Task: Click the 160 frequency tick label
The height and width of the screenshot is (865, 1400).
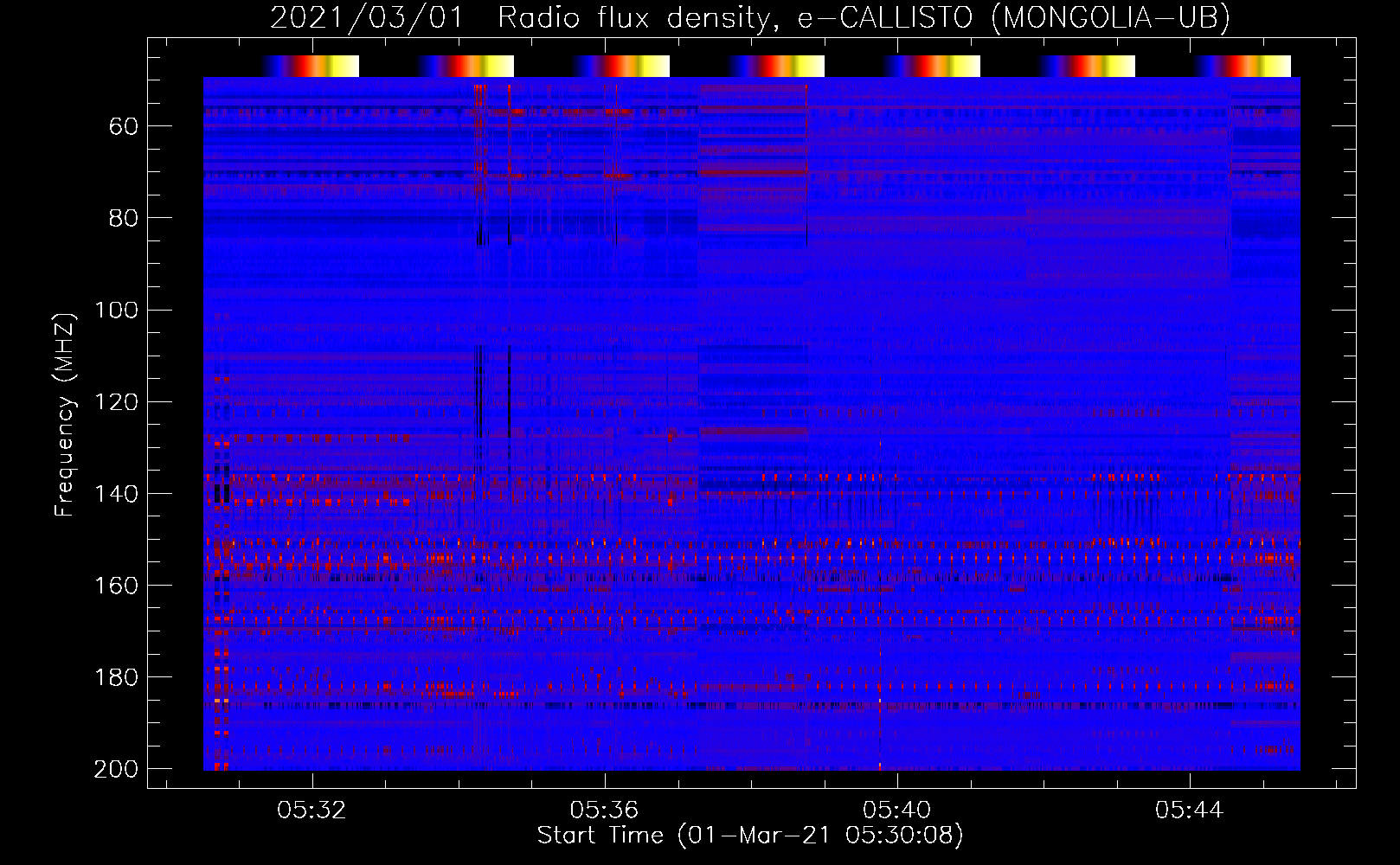Action: coord(116,586)
